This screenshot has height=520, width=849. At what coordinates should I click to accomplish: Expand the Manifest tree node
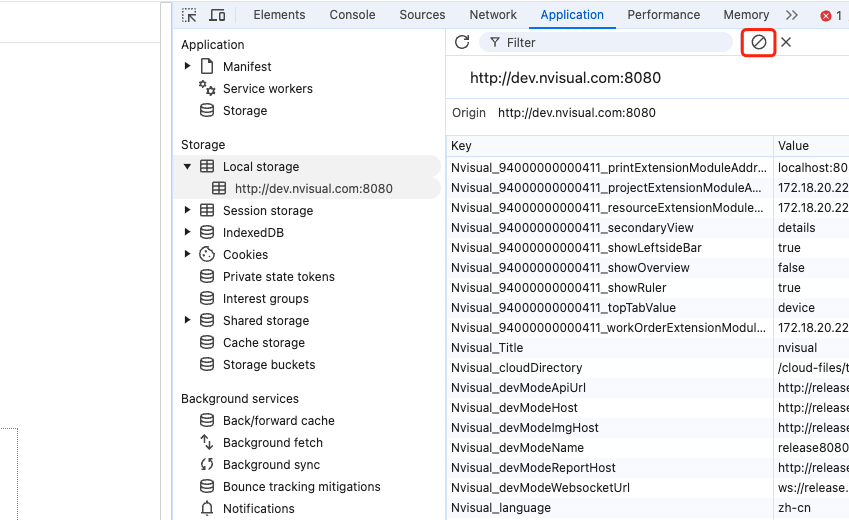[187, 67]
